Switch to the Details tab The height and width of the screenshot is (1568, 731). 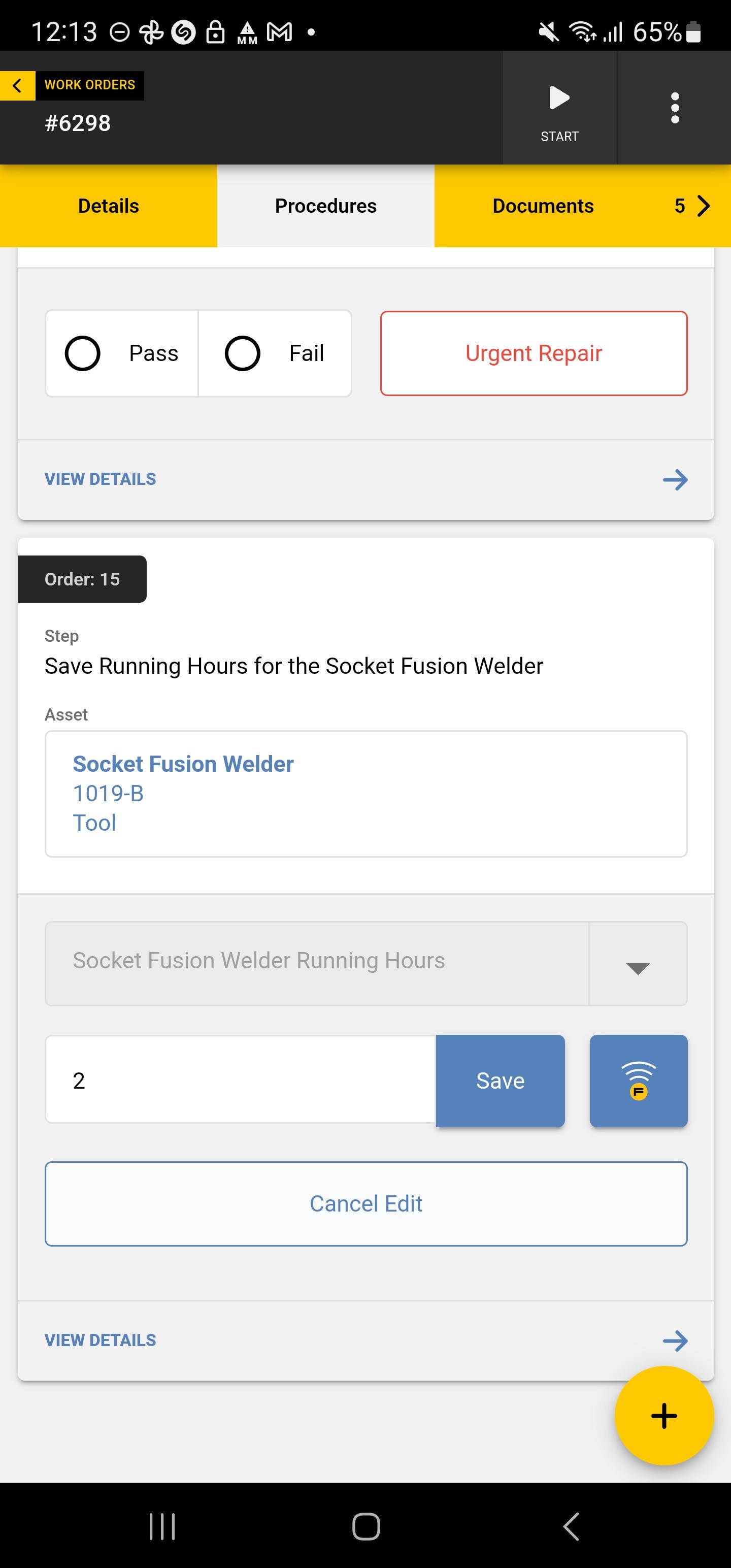pos(108,206)
